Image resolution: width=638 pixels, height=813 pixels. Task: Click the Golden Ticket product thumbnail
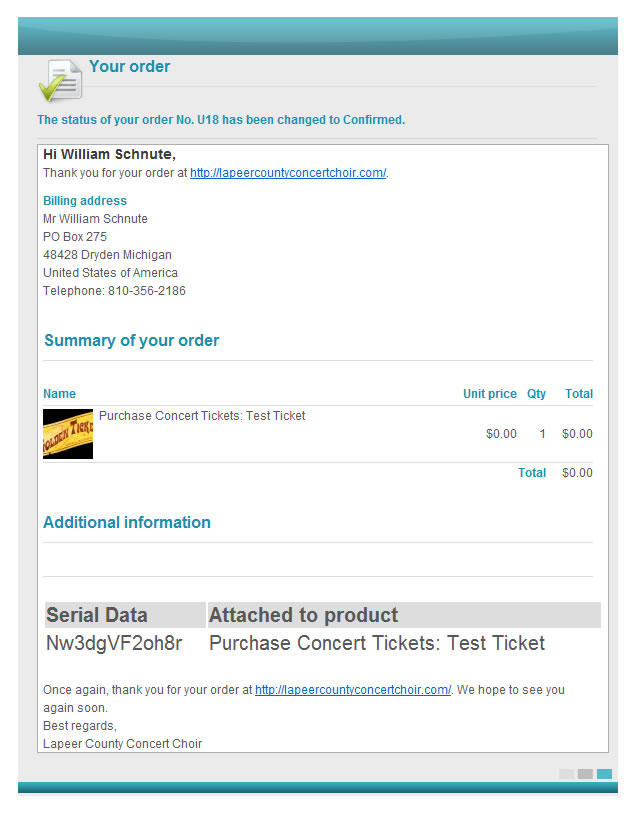click(68, 434)
